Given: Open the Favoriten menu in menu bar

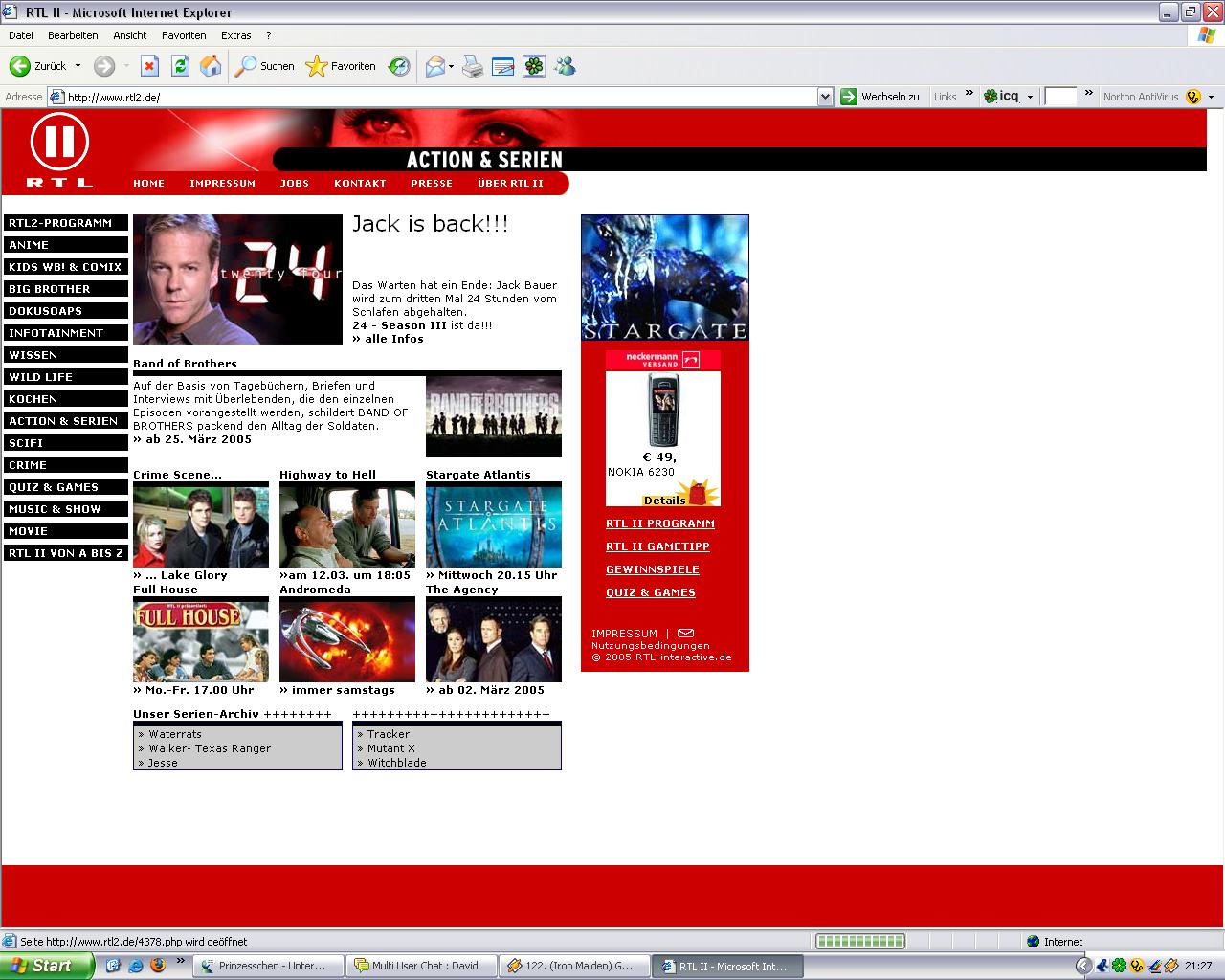Looking at the screenshot, I should click(184, 35).
